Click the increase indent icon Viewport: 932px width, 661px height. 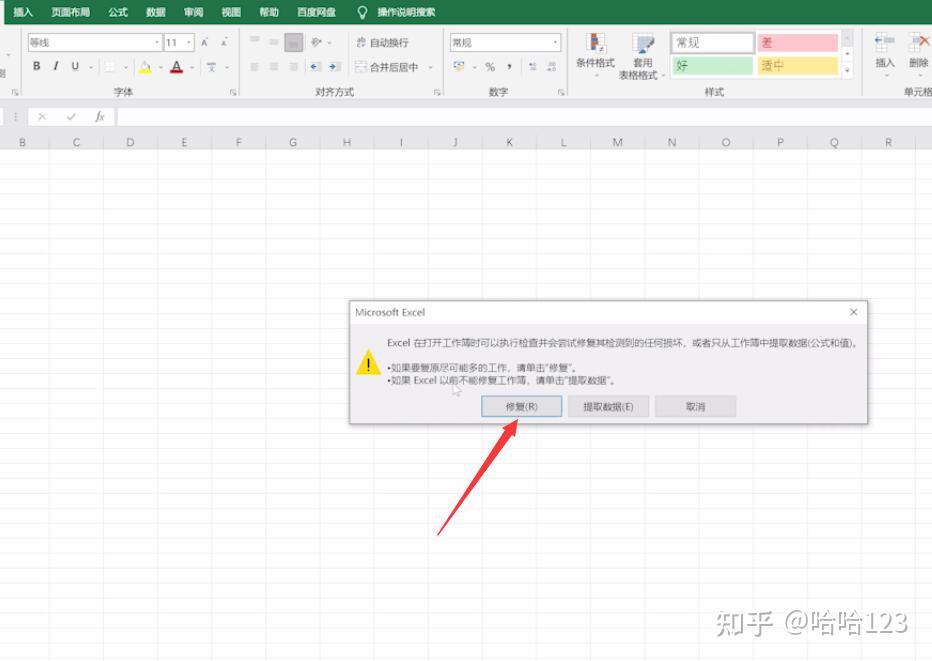335,67
